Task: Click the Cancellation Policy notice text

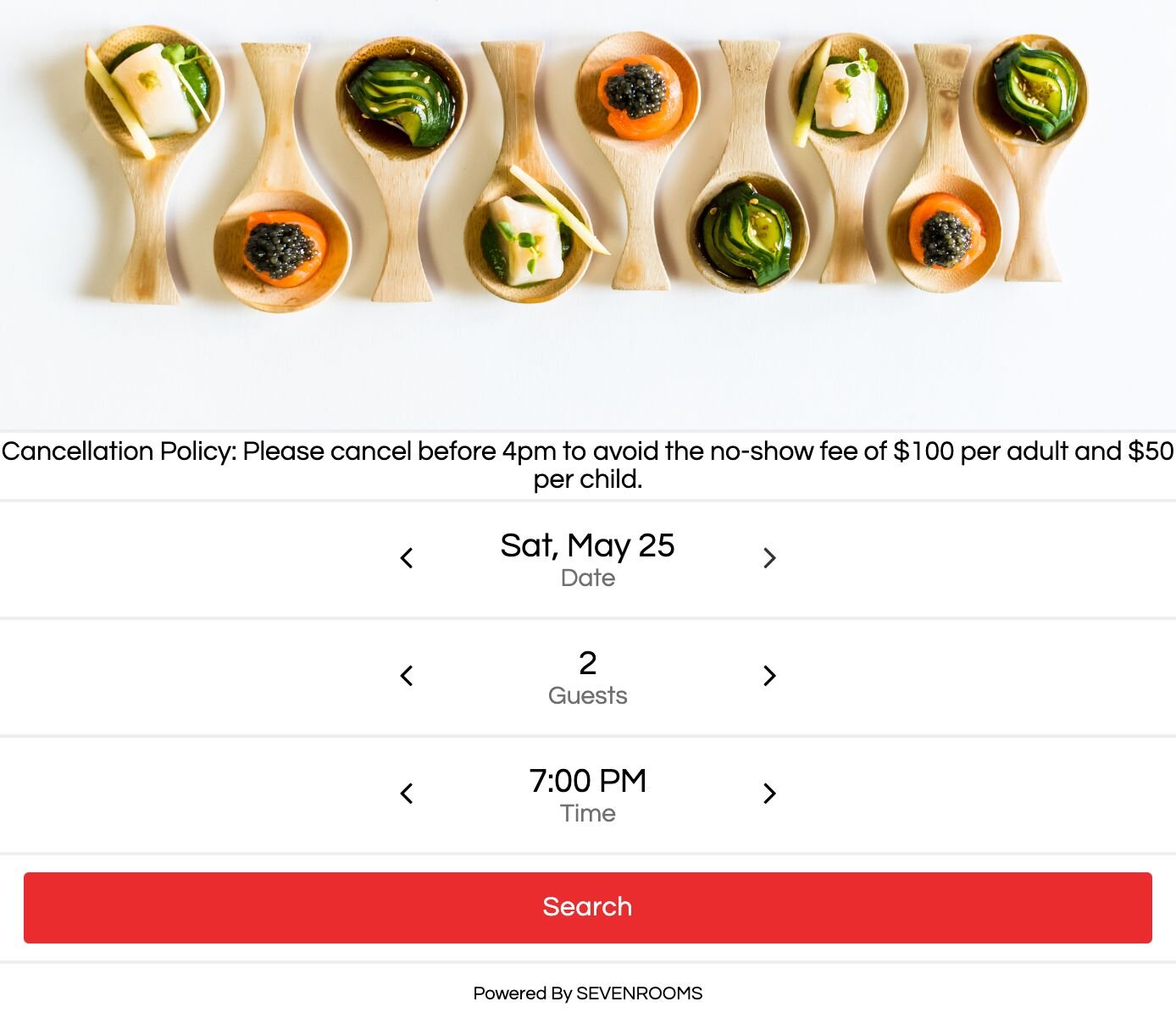Action: click(x=587, y=465)
